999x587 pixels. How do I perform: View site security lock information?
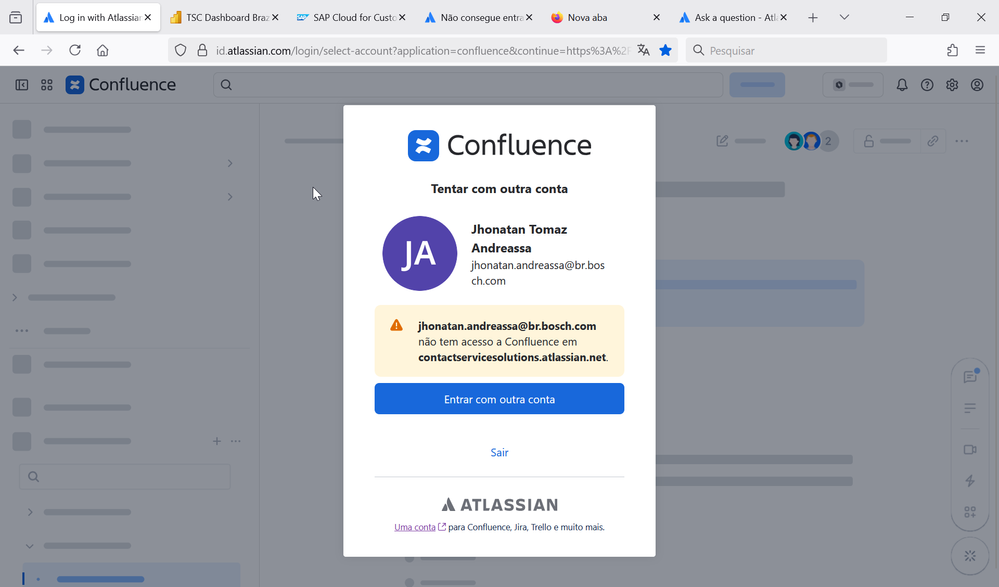(202, 50)
